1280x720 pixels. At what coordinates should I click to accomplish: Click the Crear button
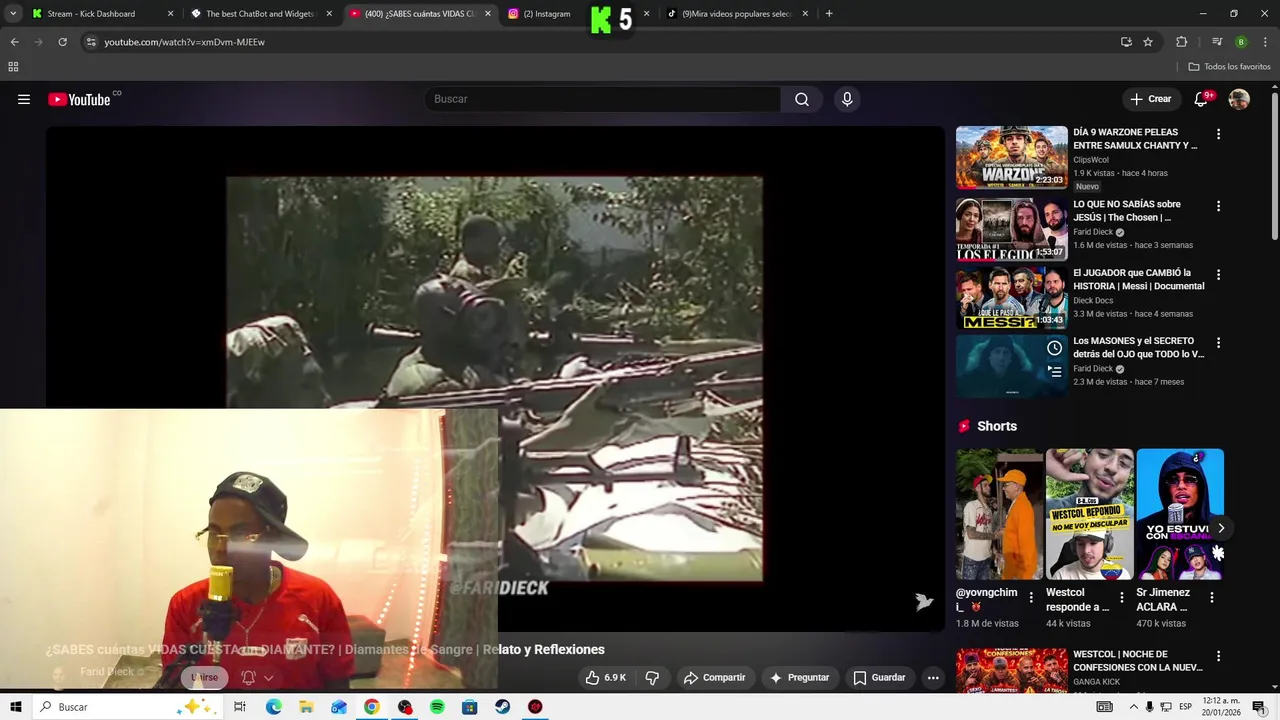[x=1151, y=99]
